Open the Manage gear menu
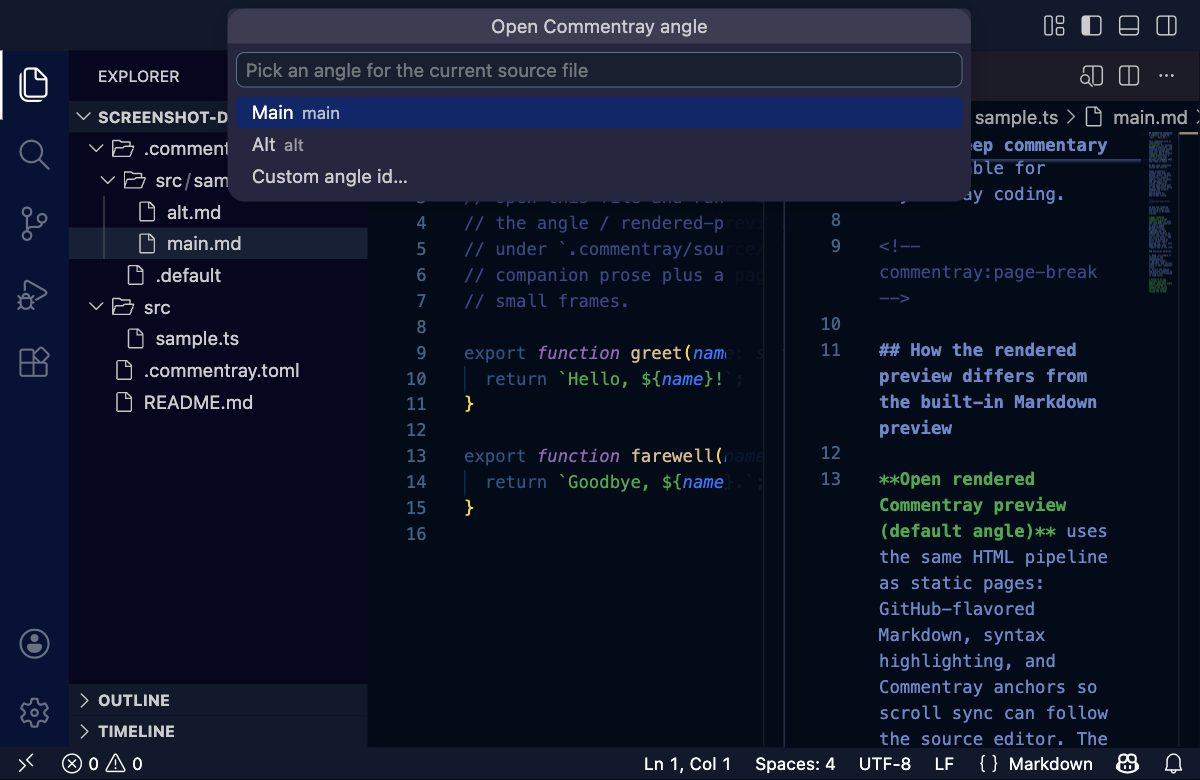This screenshot has height=780, width=1200. tap(34, 713)
